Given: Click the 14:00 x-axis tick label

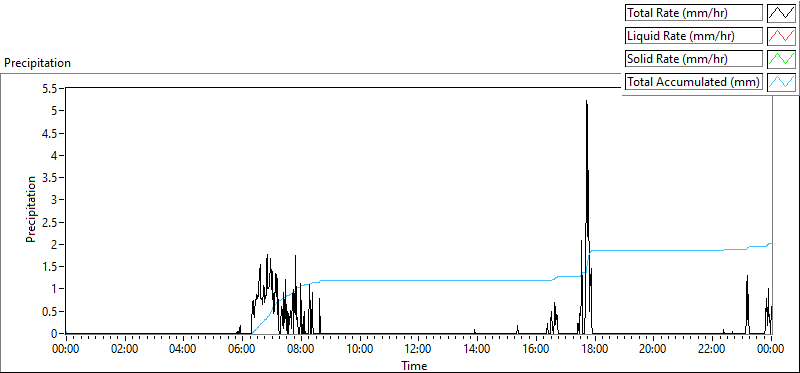Looking at the screenshot, I should pos(477,350).
